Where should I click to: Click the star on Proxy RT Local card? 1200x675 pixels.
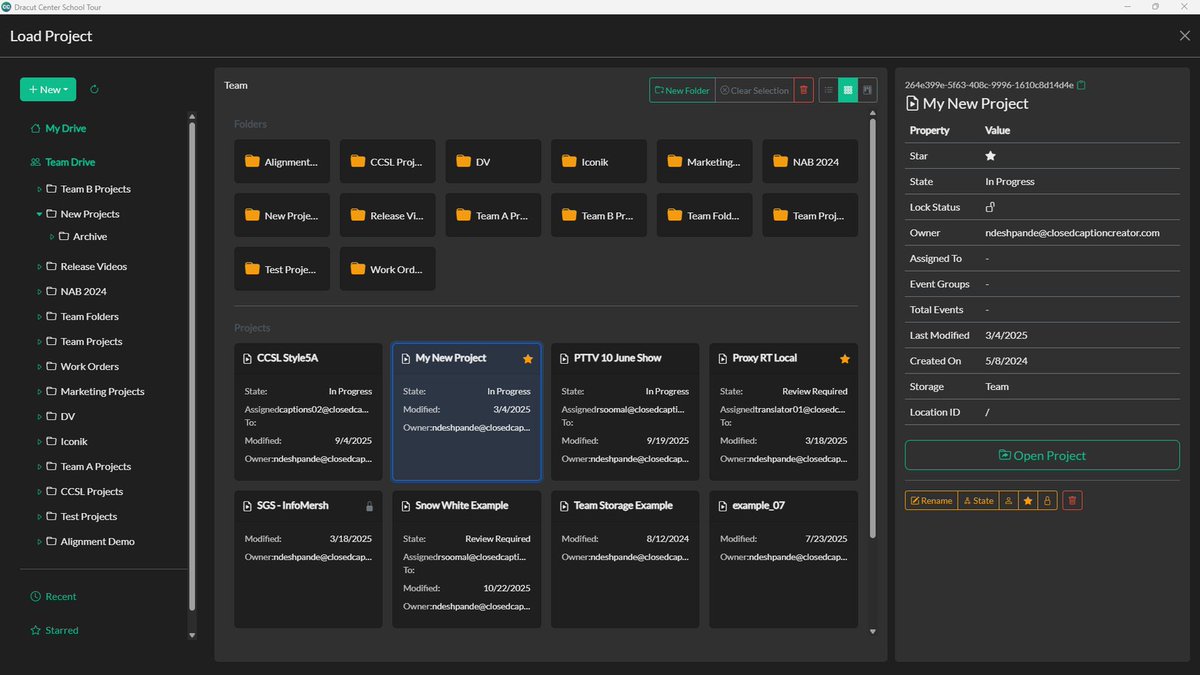click(x=845, y=358)
